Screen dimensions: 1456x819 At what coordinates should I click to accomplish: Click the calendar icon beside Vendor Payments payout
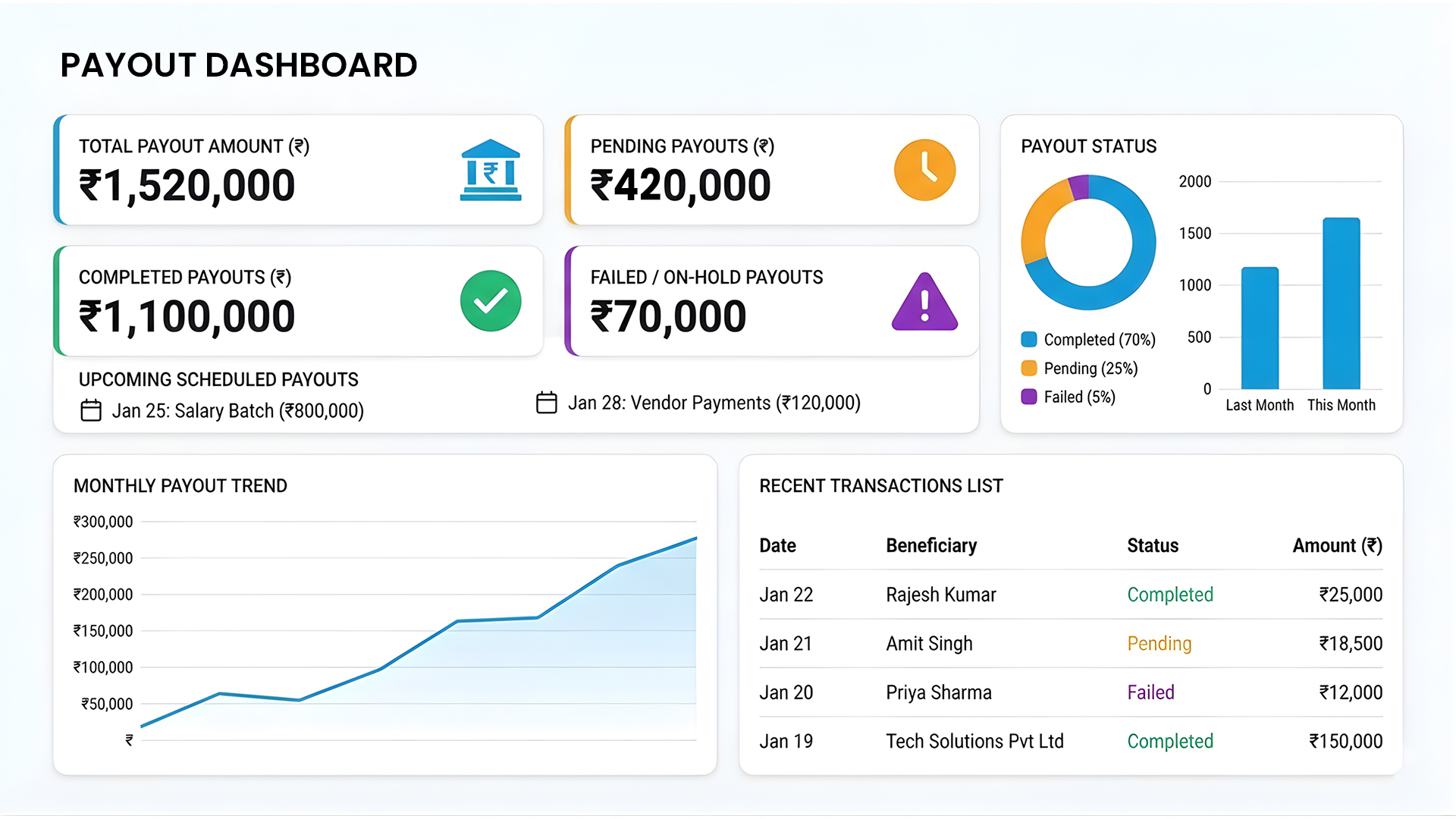point(548,403)
